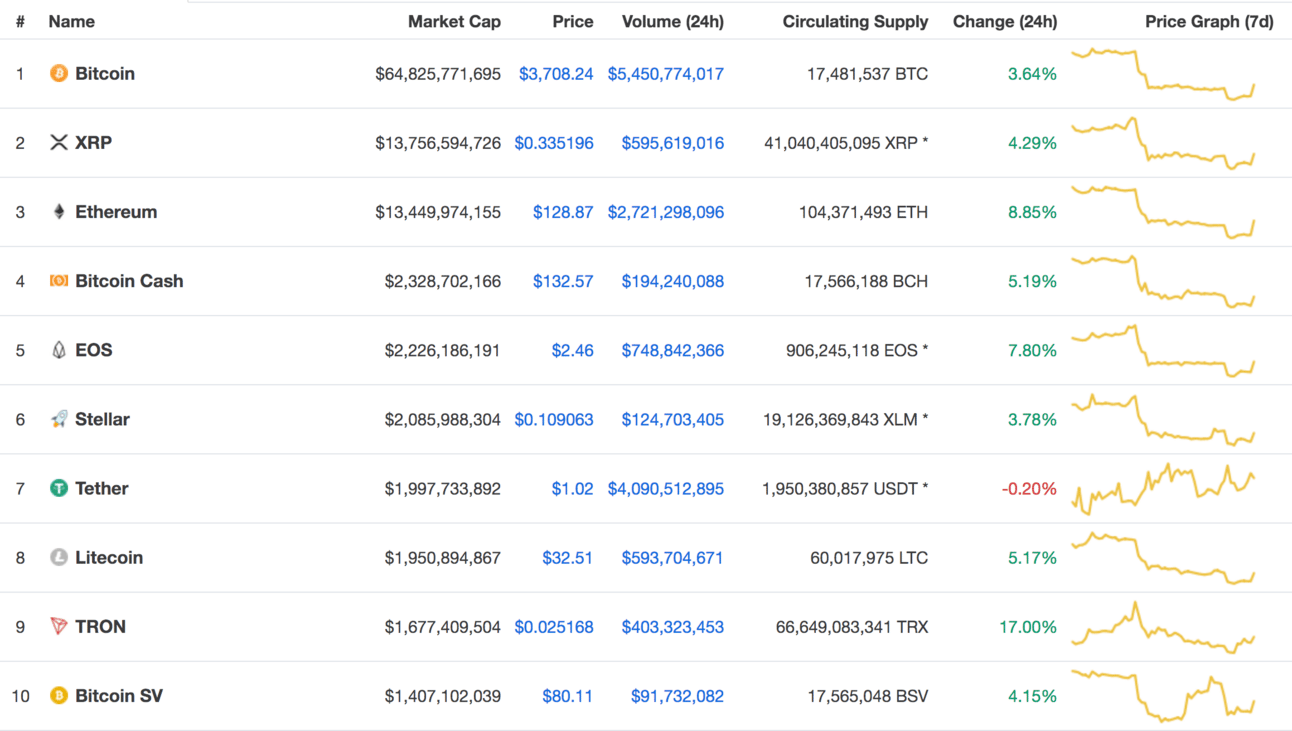Sort by the # rank column header
The image size is (1292, 731).
[20, 21]
